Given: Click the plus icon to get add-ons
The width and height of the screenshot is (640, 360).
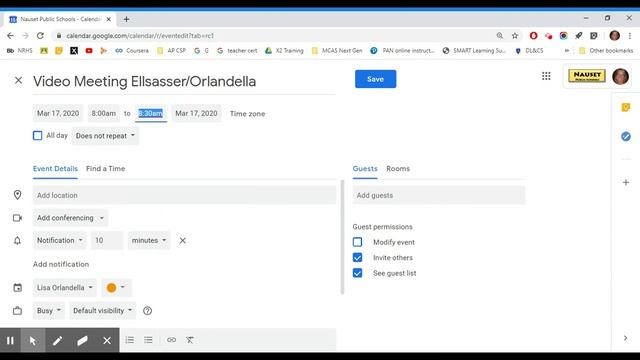Looking at the screenshot, I should point(626,182).
